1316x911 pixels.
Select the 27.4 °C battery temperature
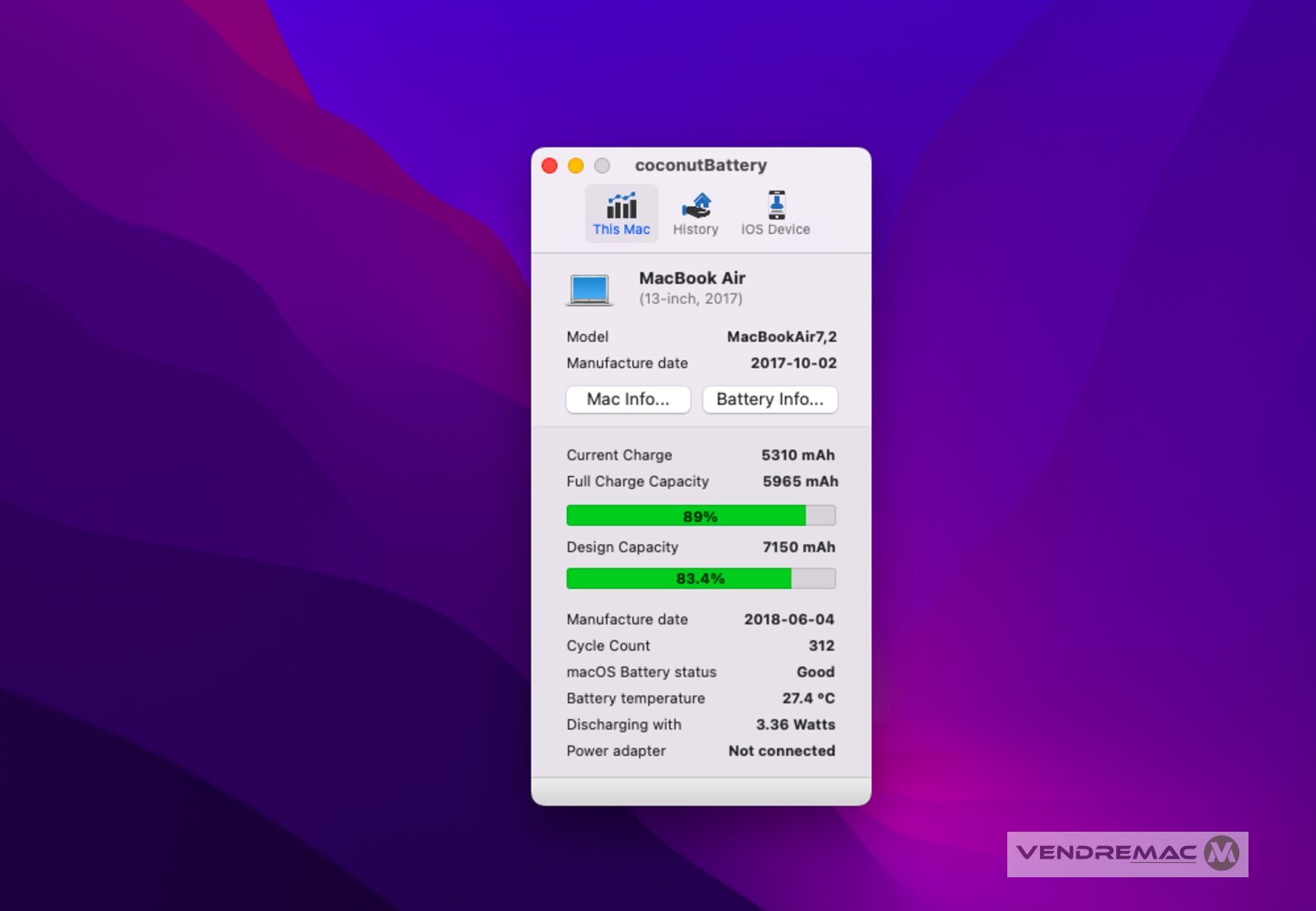(x=807, y=698)
